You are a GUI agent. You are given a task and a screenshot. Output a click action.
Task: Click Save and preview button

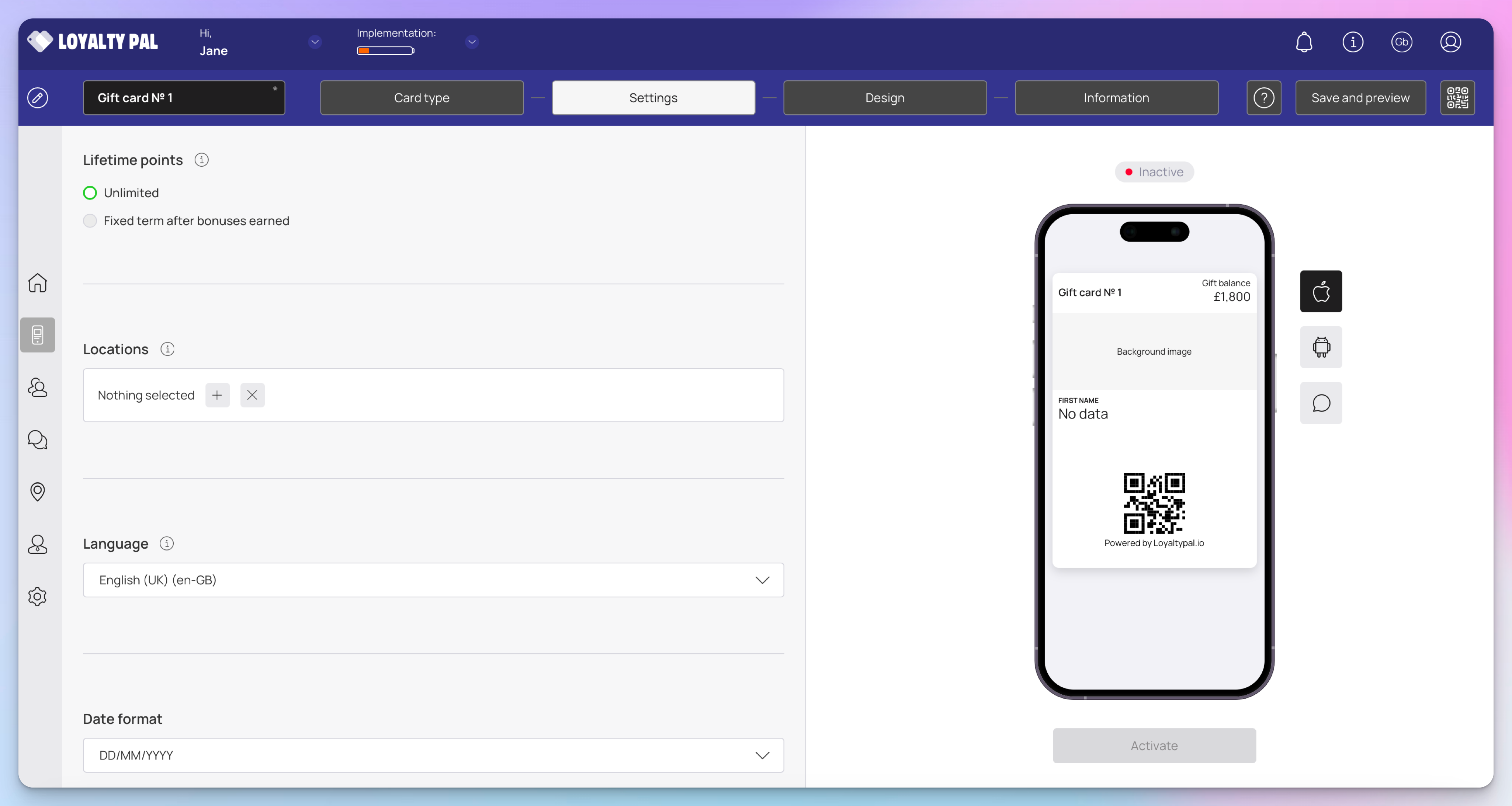[1360, 97]
